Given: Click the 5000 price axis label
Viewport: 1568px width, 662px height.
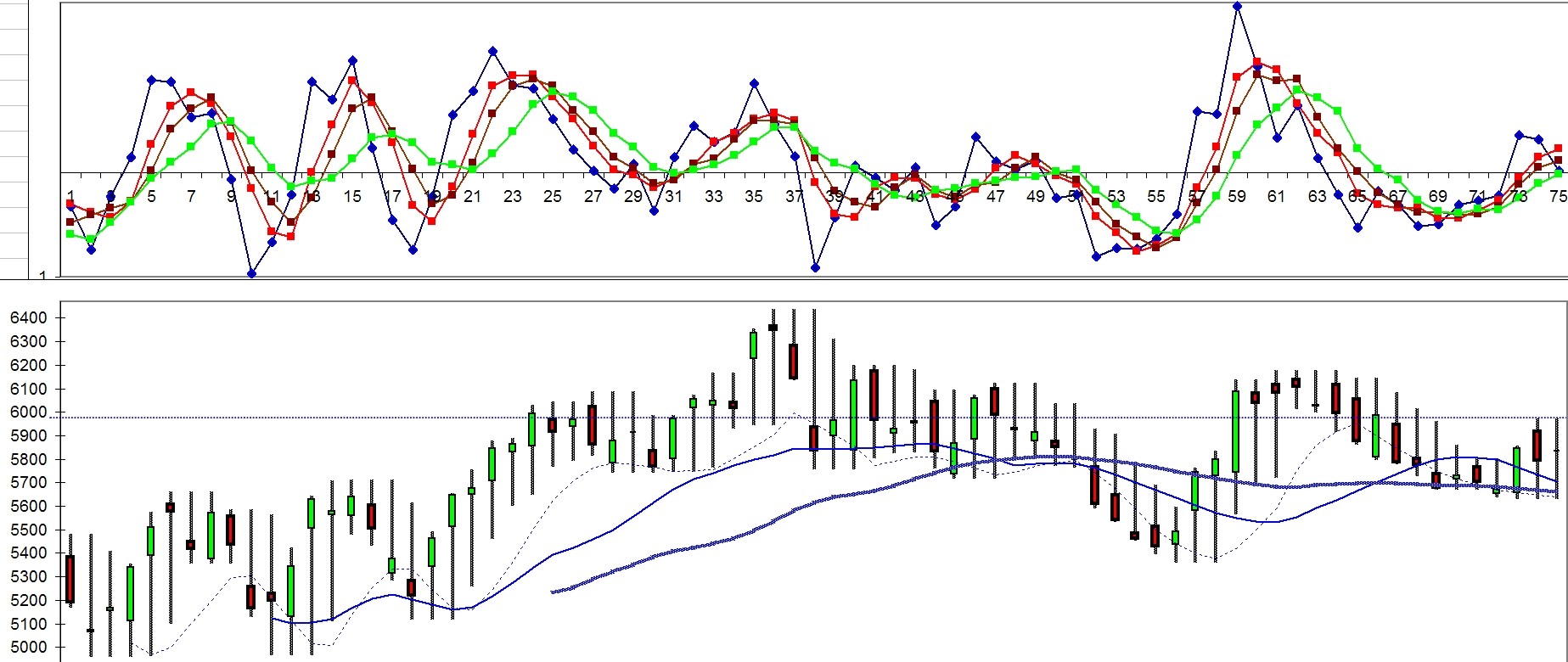Looking at the screenshot, I should 28,648.
